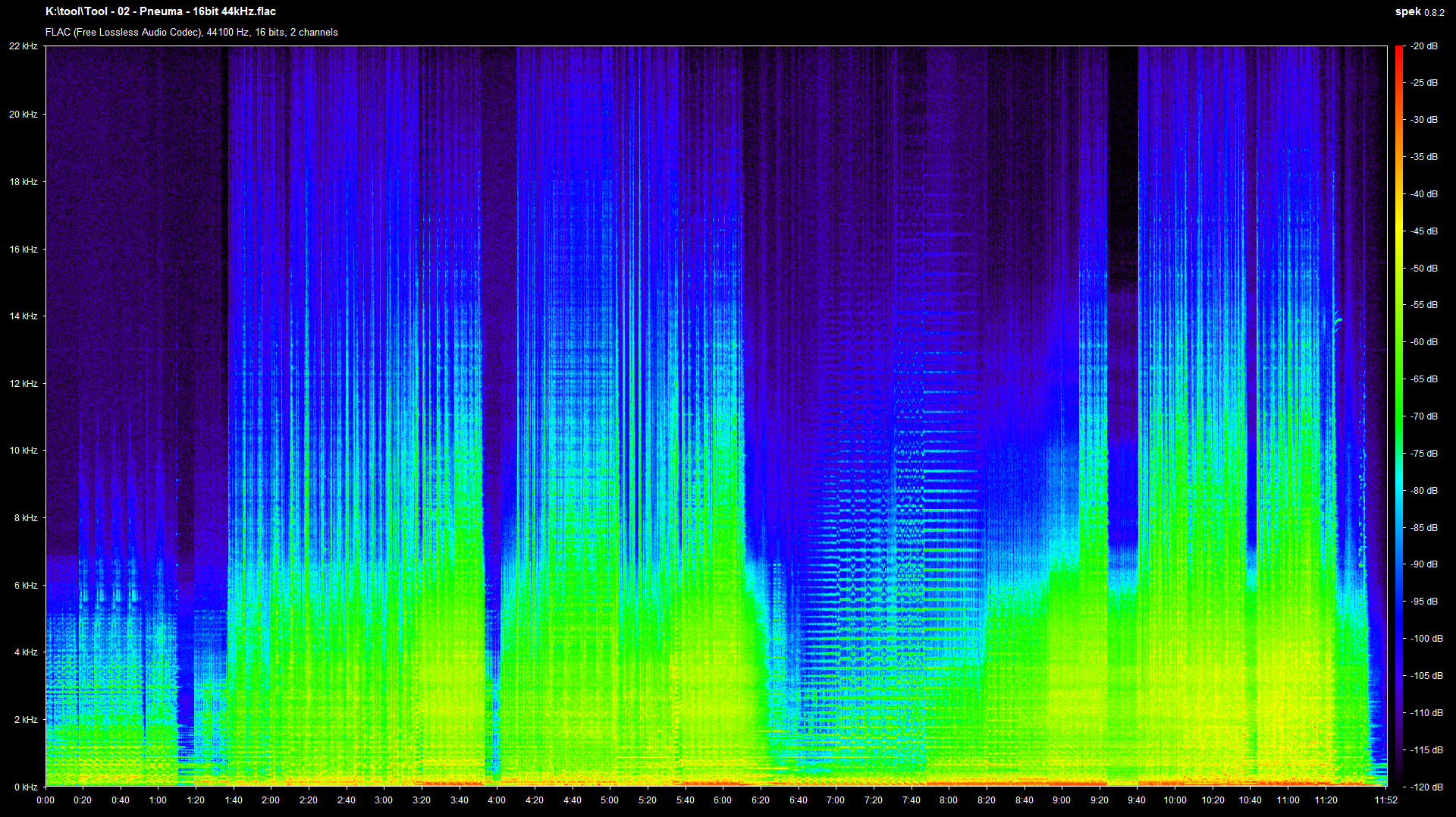Click the '16 kHz' frequency axis label

(x=24, y=250)
